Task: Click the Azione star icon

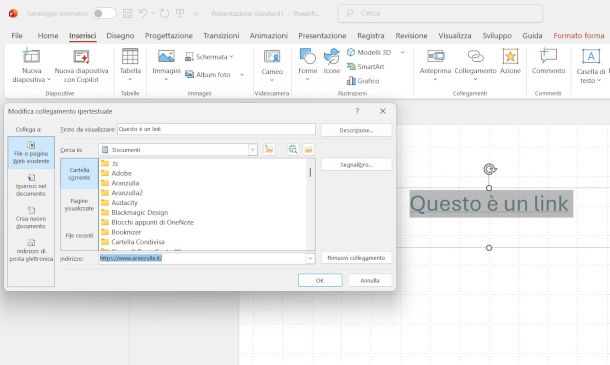Action: [x=510, y=56]
